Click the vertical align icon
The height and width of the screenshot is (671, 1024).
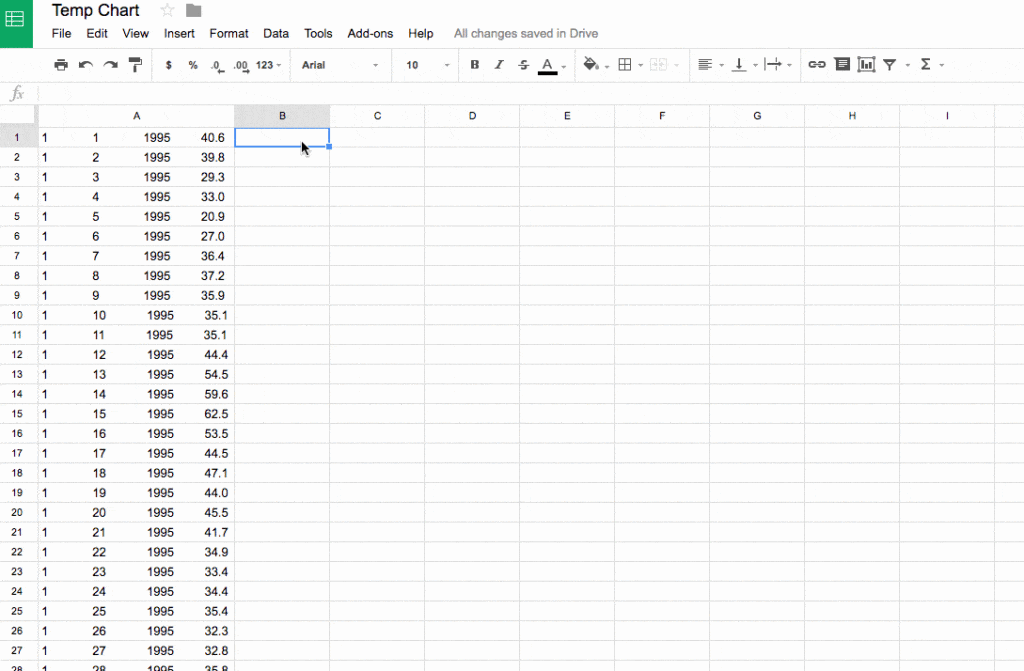[x=739, y=65]
